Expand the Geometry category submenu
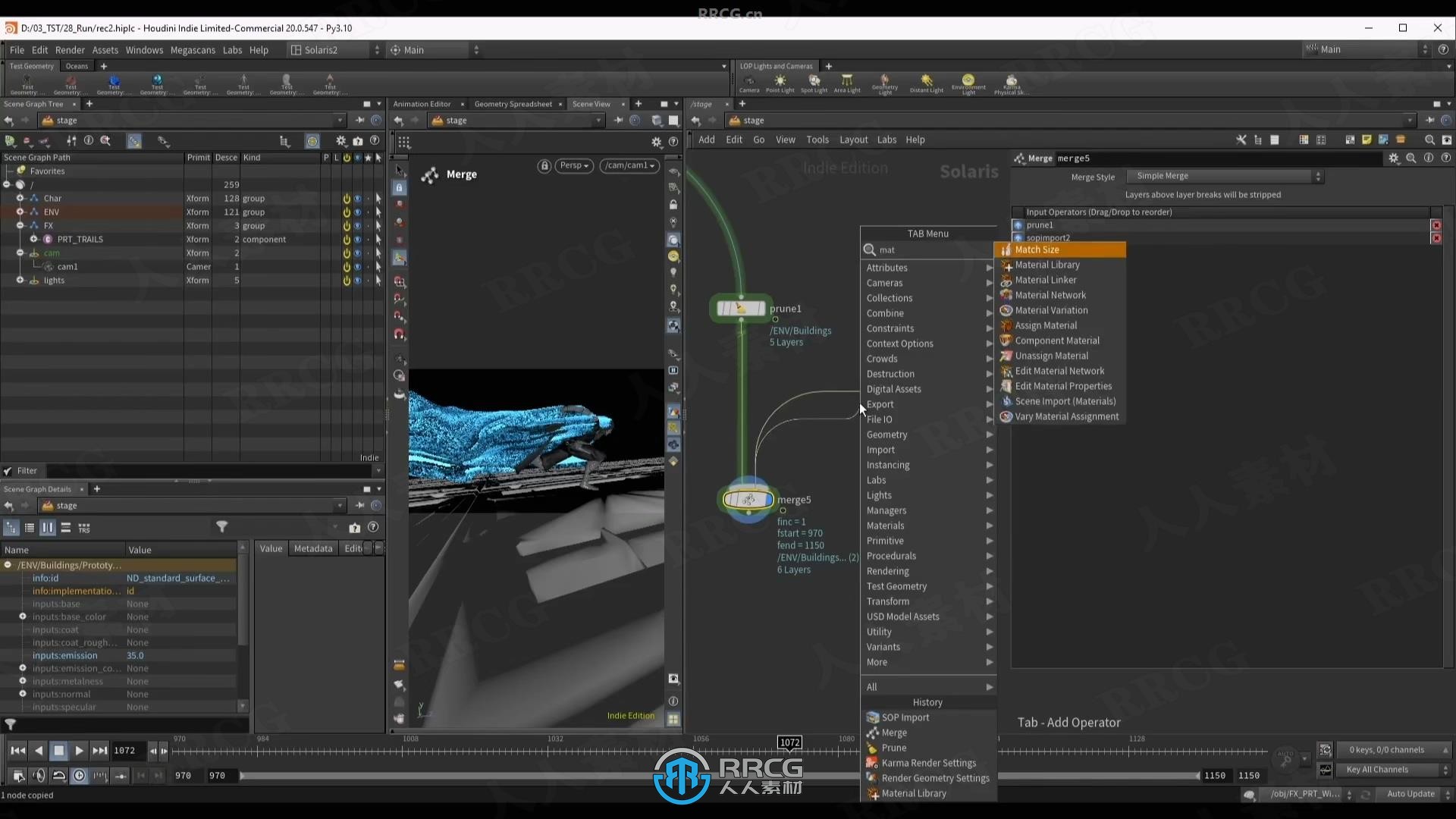This screenshot has width=1456, height=819. point(928,435)
